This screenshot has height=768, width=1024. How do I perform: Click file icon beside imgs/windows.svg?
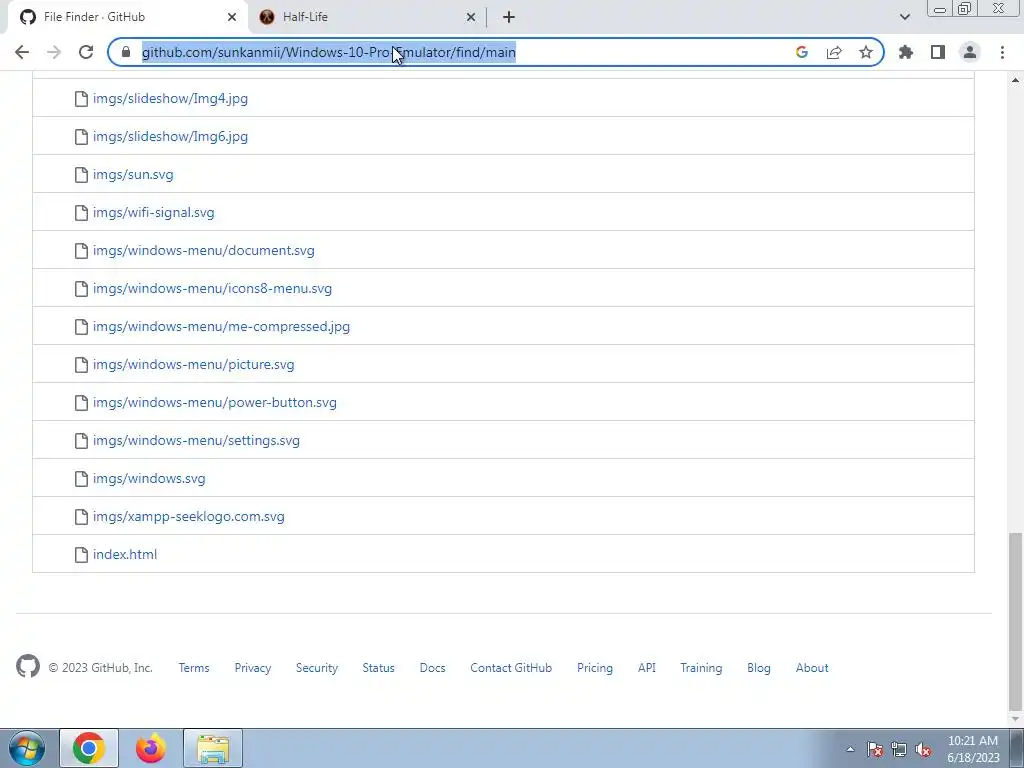coord(81,479)
